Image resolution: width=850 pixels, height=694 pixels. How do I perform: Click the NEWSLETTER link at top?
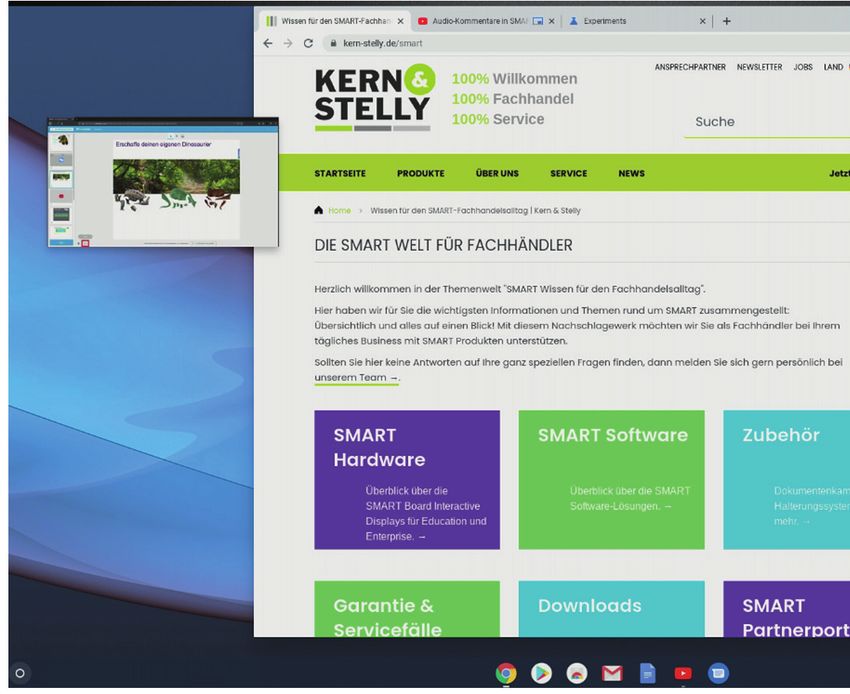[x=759, y=67]
